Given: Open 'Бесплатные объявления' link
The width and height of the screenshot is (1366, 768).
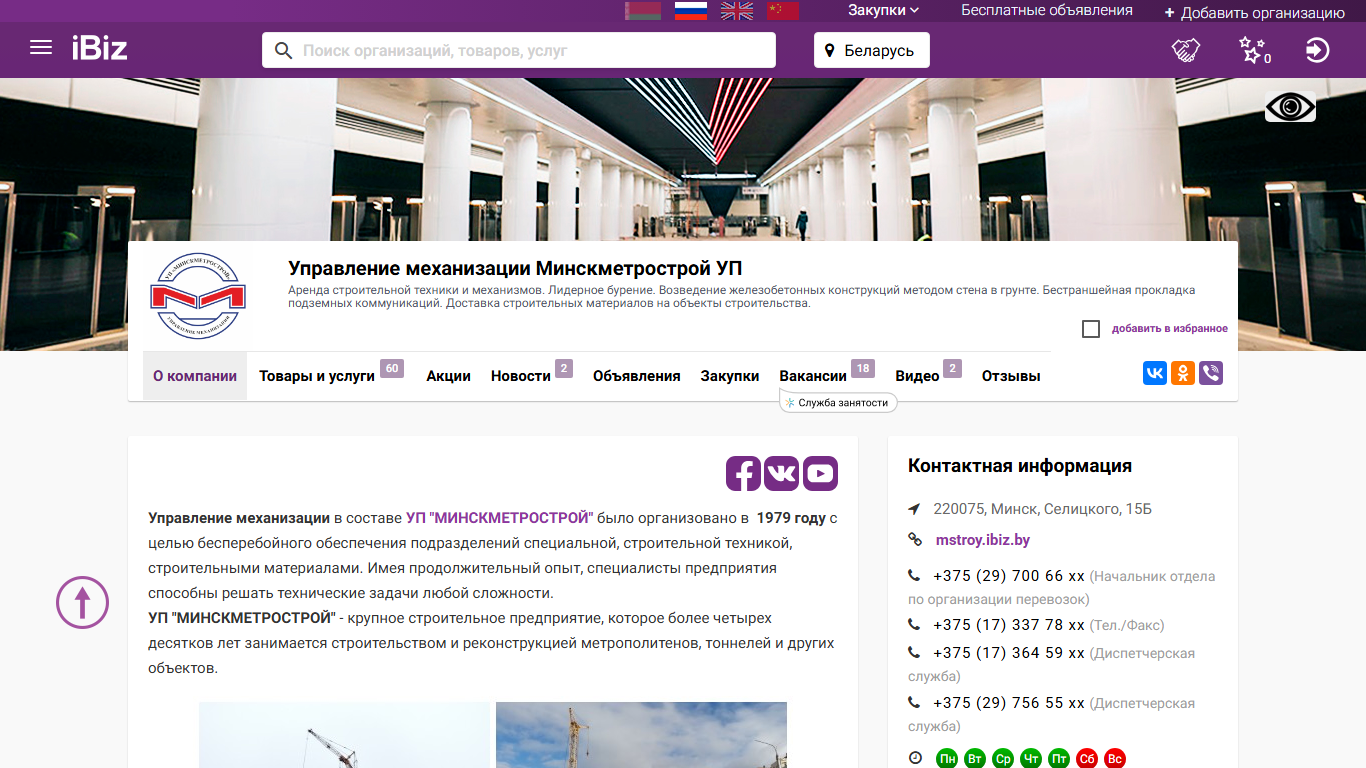Looking at the screenshot, I should click(x=1047, y=10).
